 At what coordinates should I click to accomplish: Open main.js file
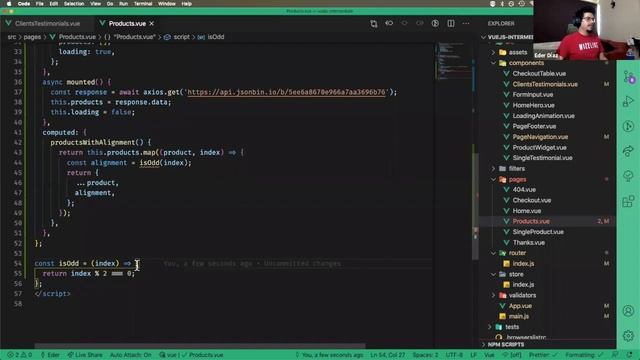[518, 316]
